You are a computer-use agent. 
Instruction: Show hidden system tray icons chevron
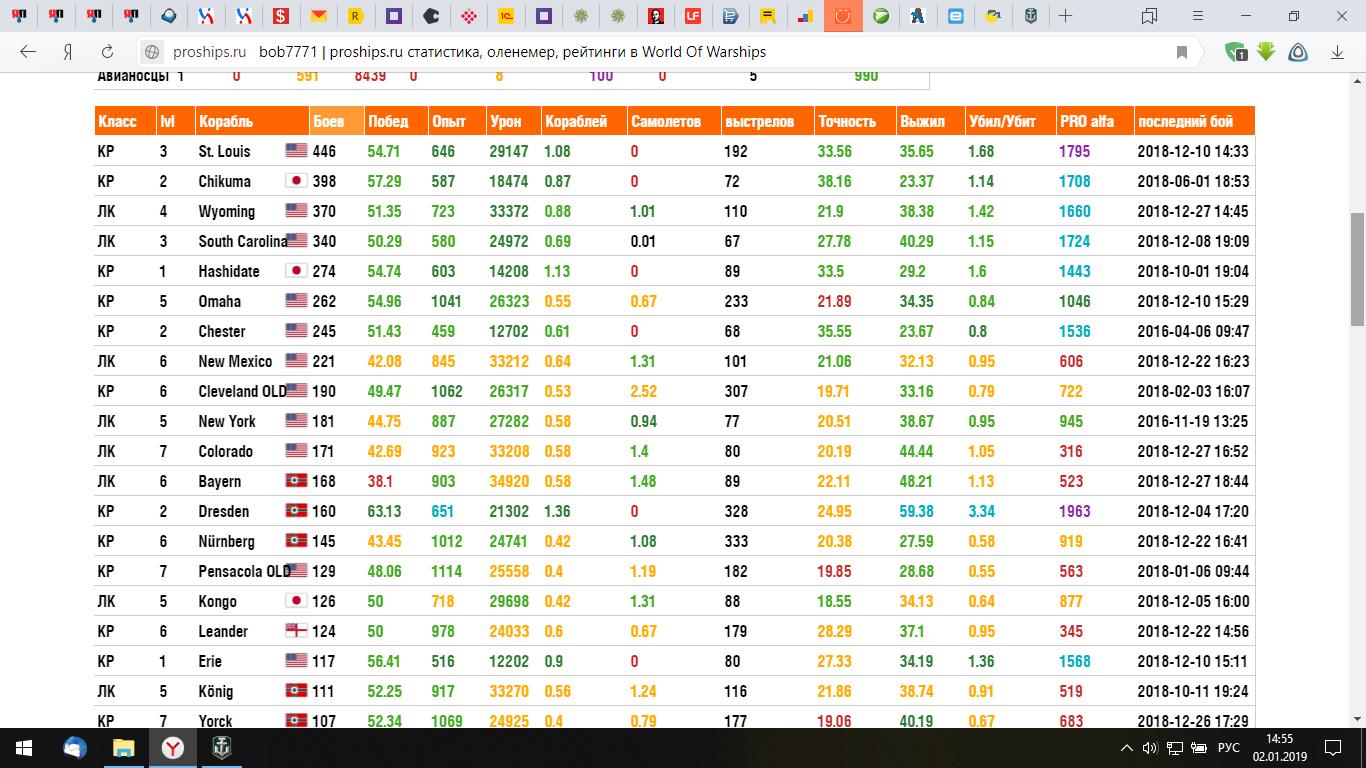pyautogui.click(x=1128, y=747)
